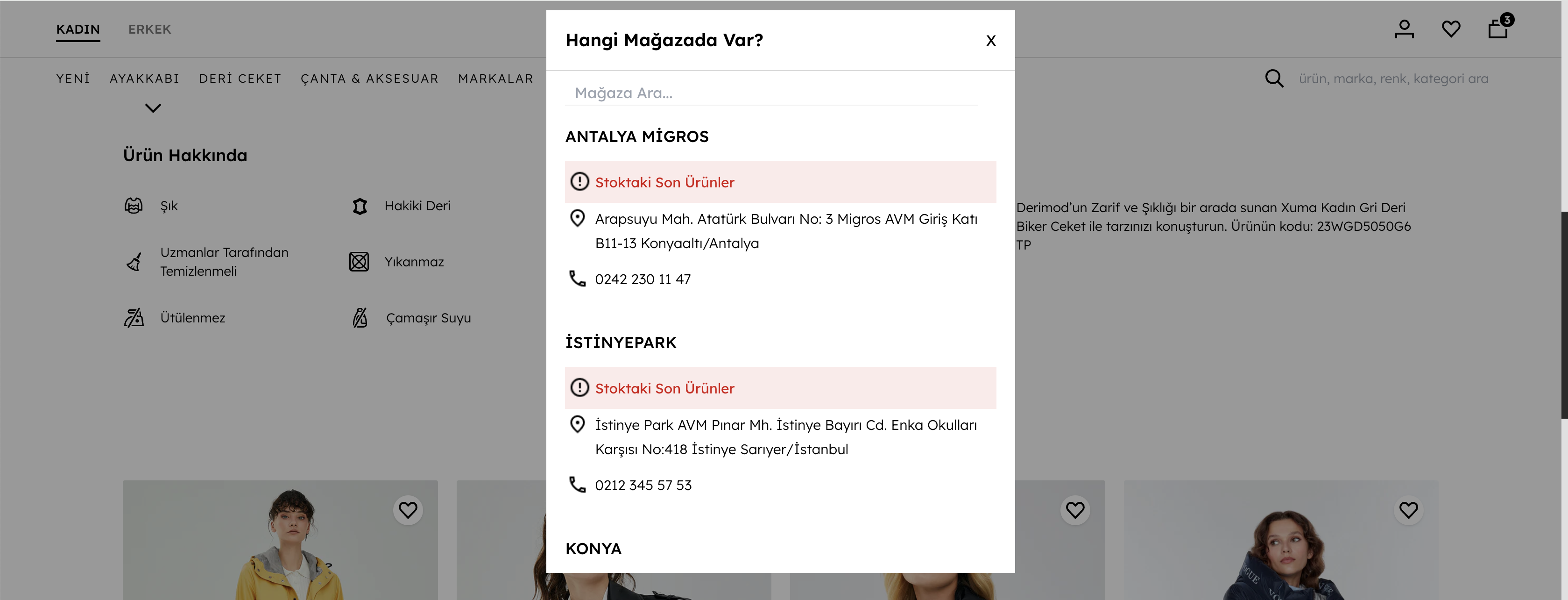Switch to the ERKEK tab
Screen dimensions: 1568x600
tap(149, 29)
